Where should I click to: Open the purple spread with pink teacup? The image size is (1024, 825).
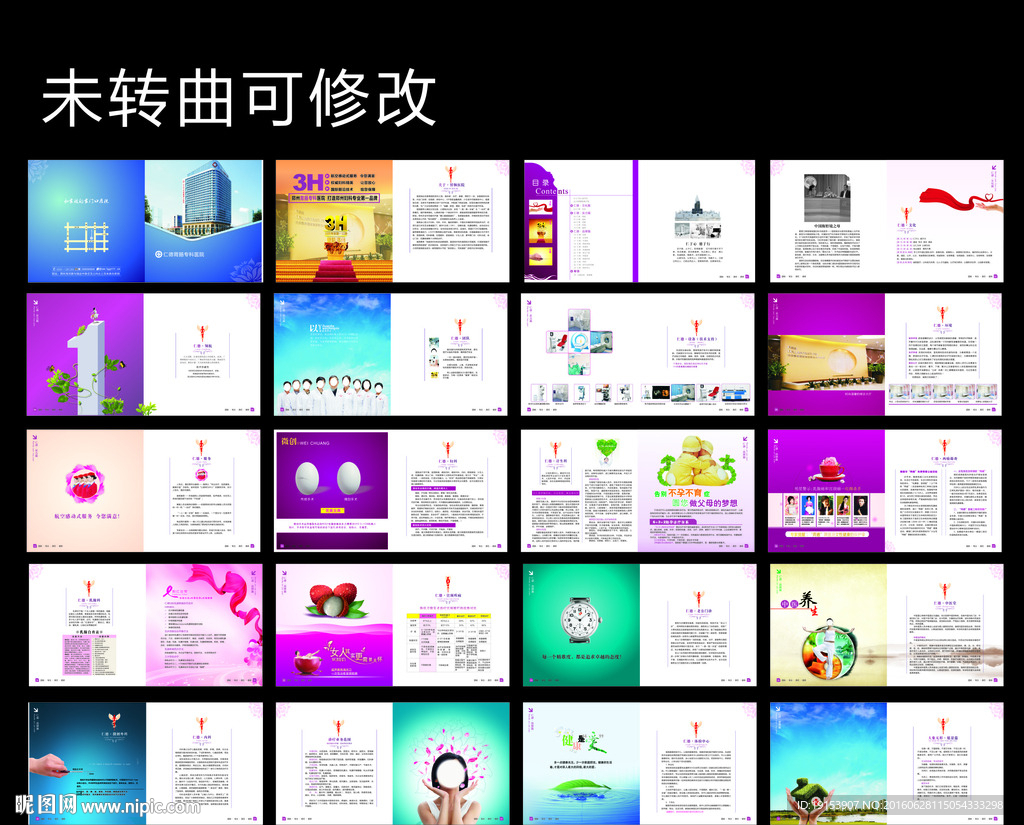tap(885, 491)
